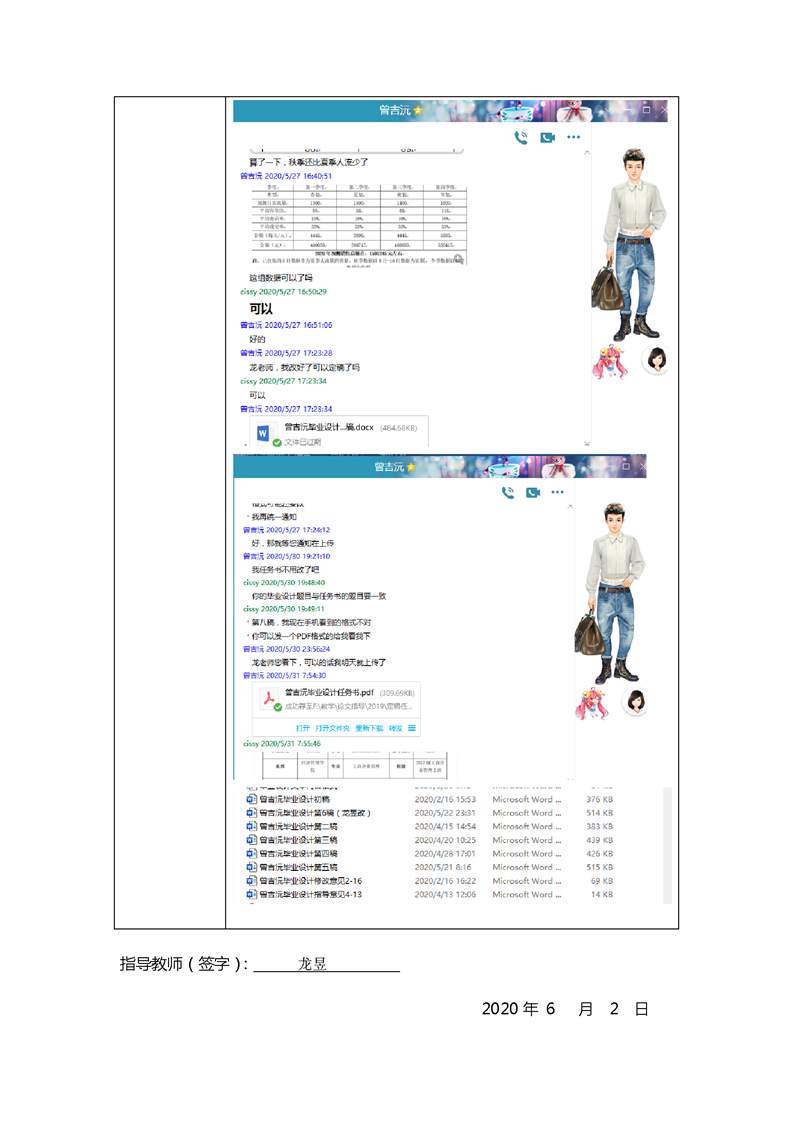
Task: Select file 曾吉沅毕业设计修改意见2-16
Action: tap(310, 881)
